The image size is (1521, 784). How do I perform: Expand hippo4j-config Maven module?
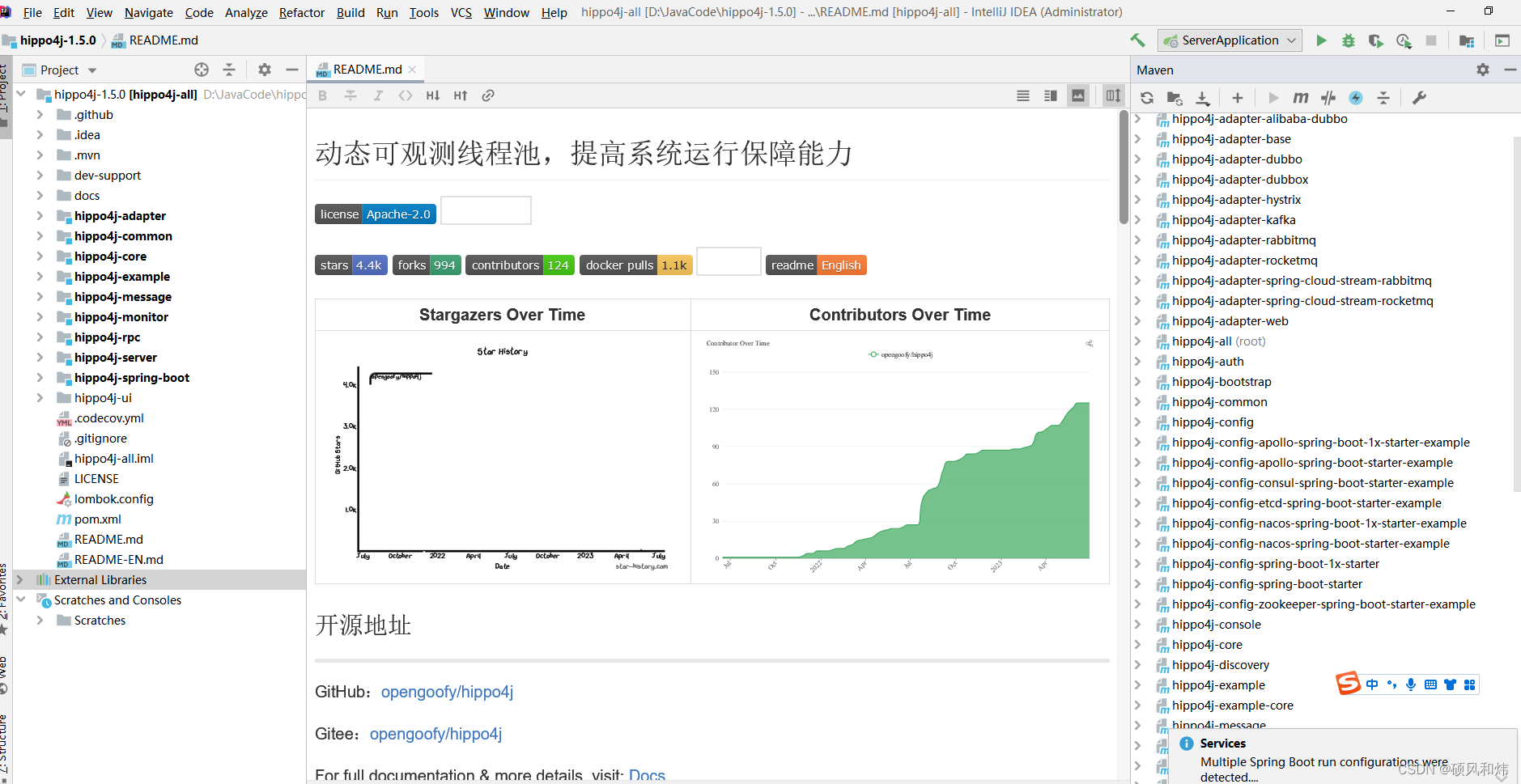[1137, 422]
